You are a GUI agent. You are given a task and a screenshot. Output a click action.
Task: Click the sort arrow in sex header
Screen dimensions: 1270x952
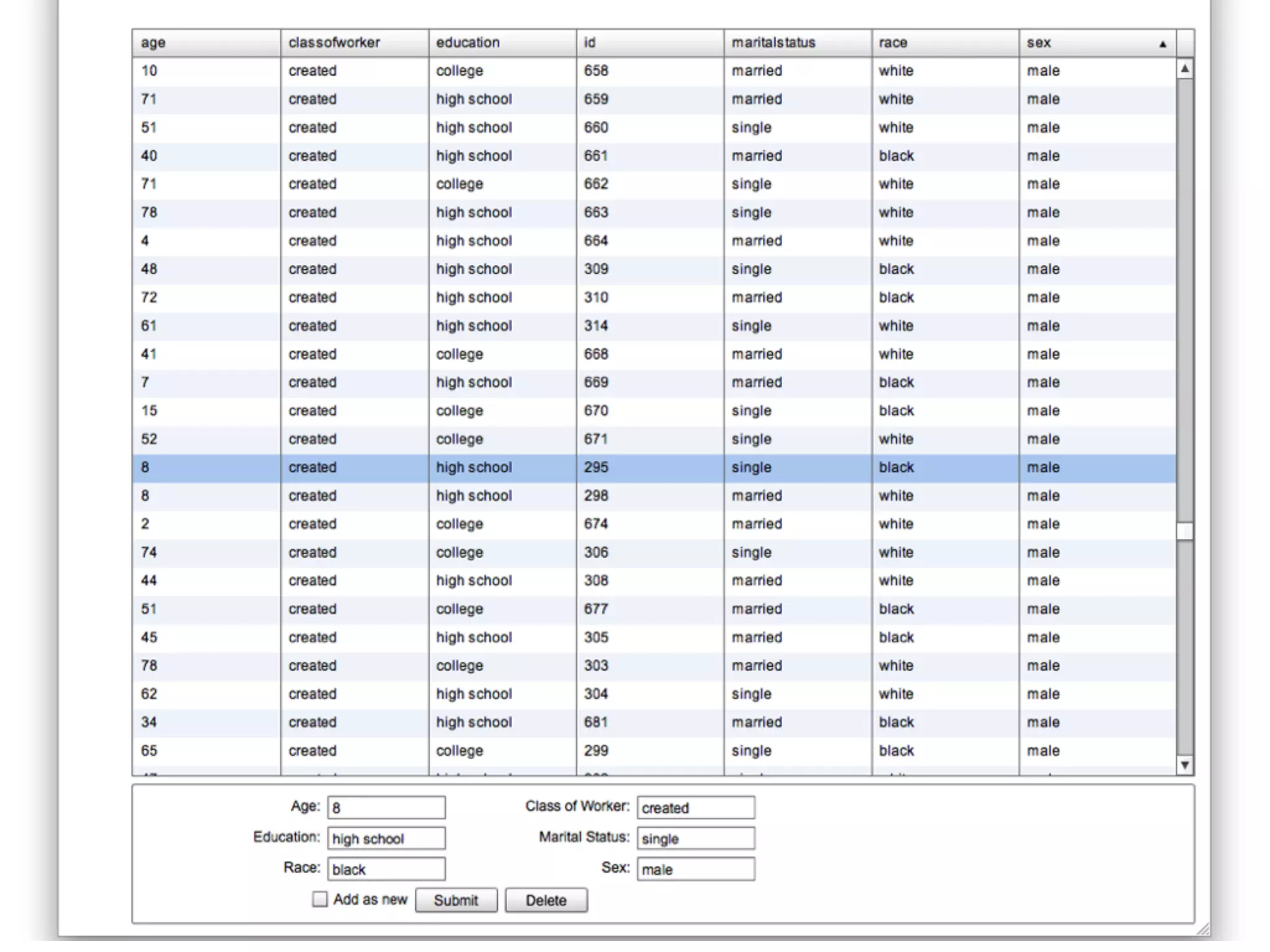coord(1162,44)
